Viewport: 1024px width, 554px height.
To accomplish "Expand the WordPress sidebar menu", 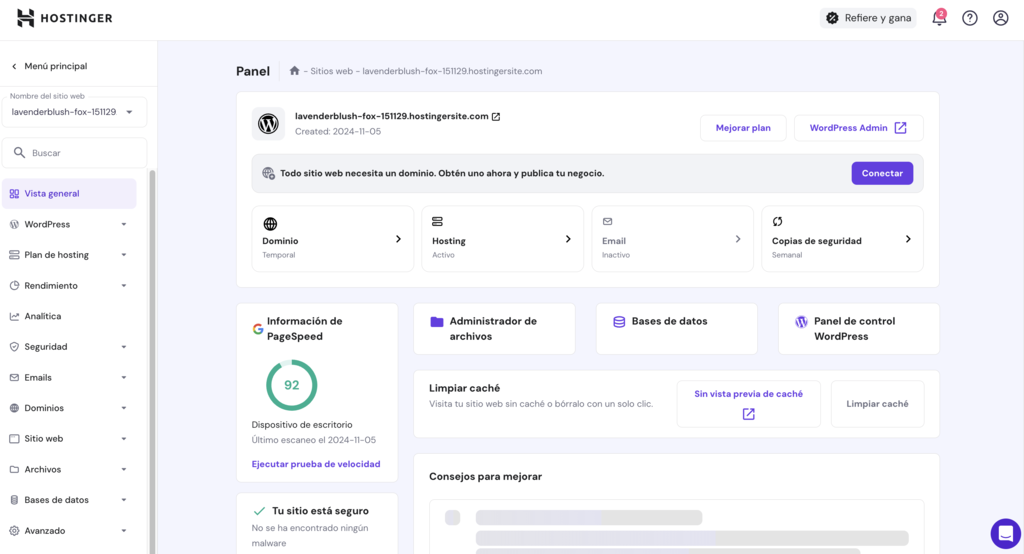I will [x=68, y=224].
